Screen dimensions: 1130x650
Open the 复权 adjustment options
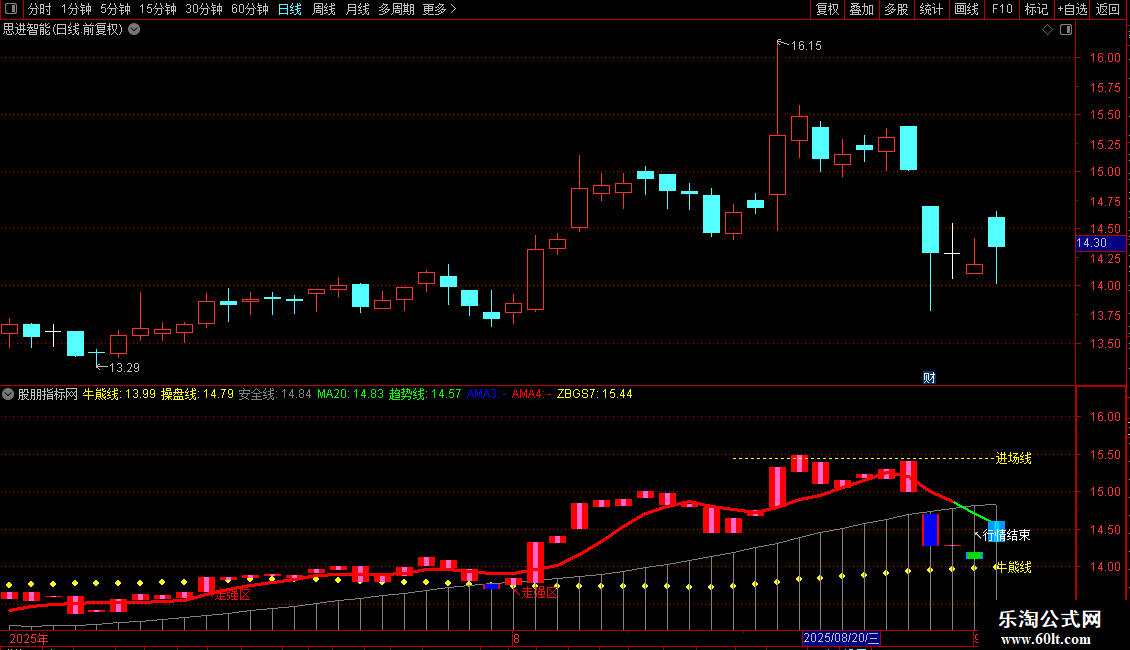827,9
